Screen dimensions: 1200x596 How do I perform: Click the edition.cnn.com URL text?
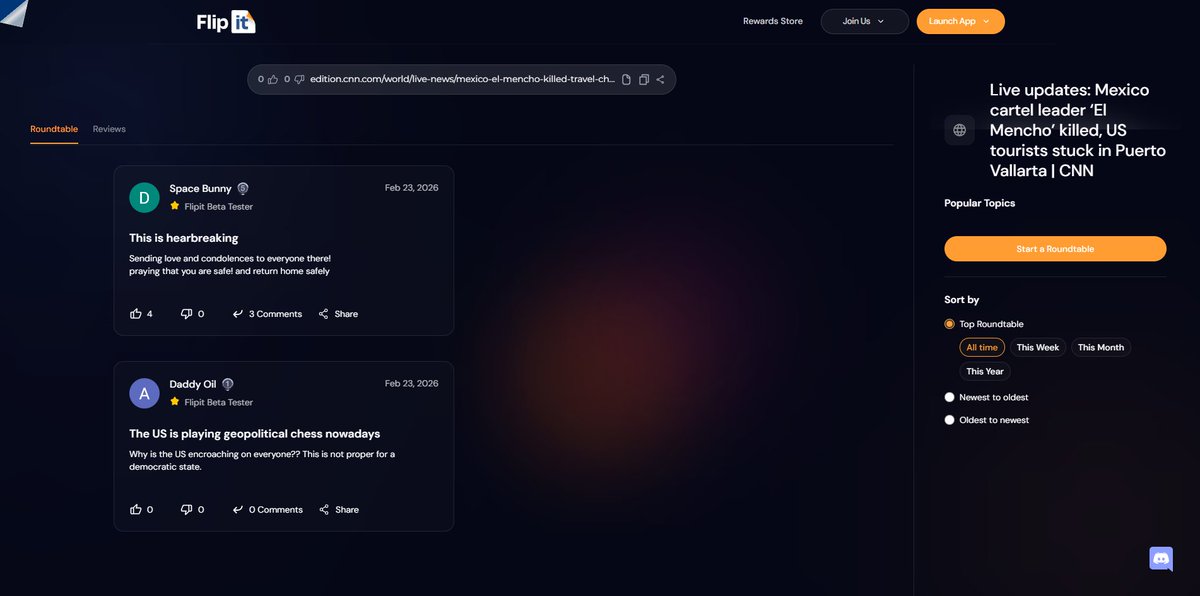462,79
